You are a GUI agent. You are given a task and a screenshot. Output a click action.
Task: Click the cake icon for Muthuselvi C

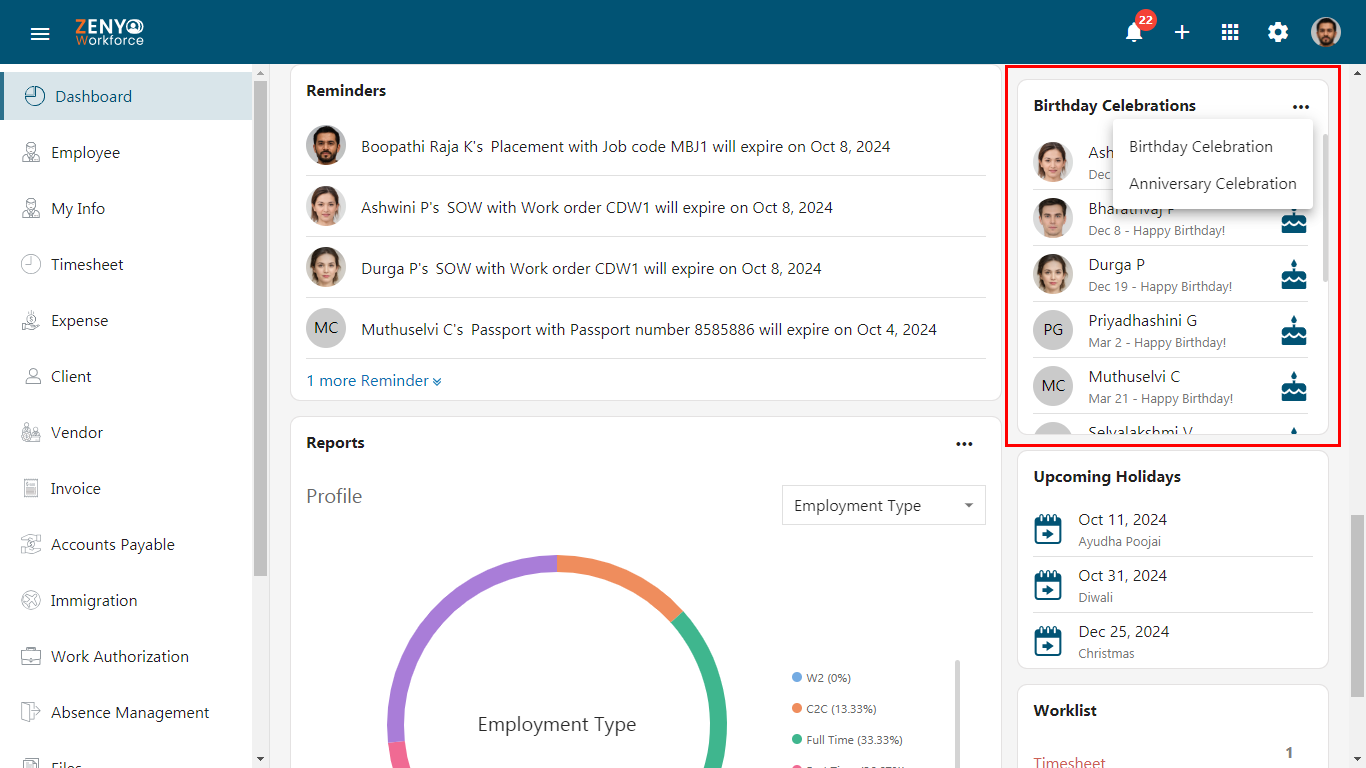click(1294, 386)
